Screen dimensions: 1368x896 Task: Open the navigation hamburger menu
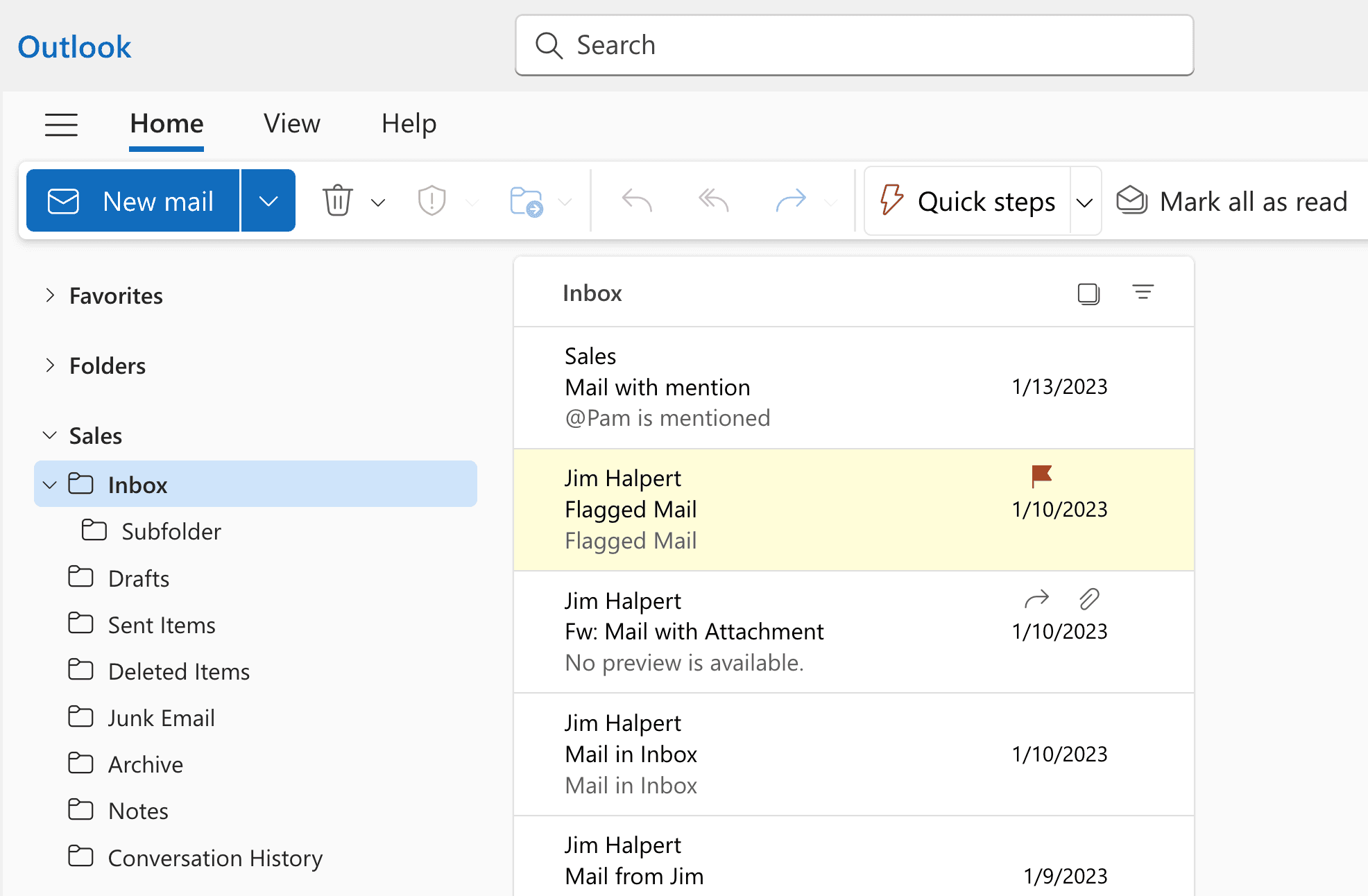coord(61,125)
